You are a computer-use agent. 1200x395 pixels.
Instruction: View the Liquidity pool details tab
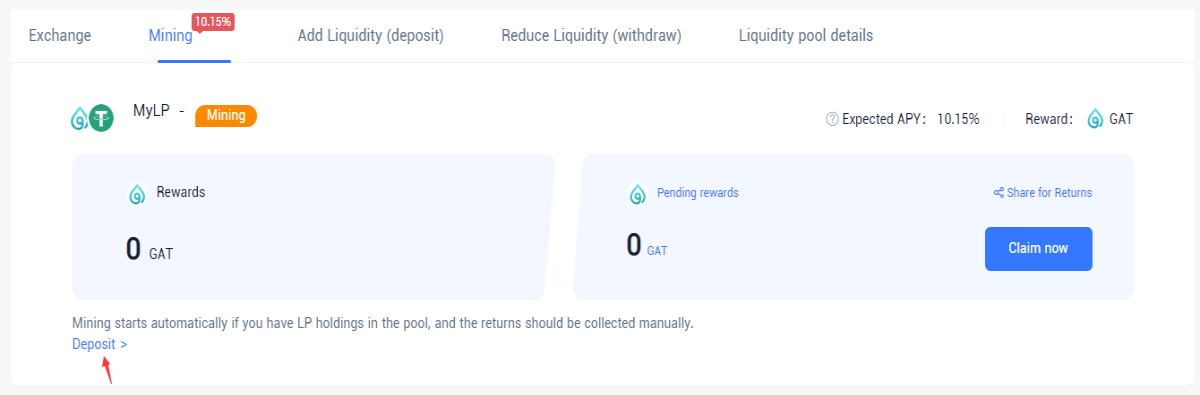(x=806, y=36)
